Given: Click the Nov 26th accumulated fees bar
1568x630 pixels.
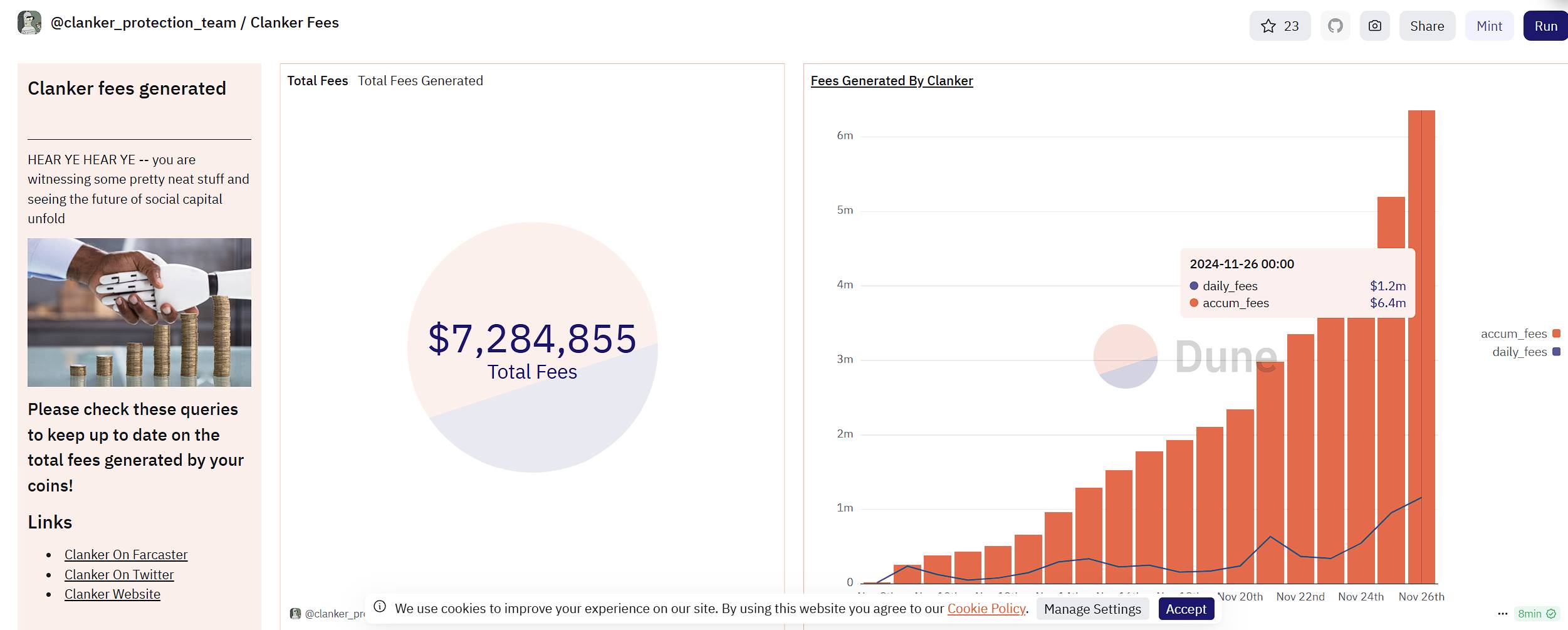Looking at the screenshot, I should pyautogui.click(x=1421, y=347).
